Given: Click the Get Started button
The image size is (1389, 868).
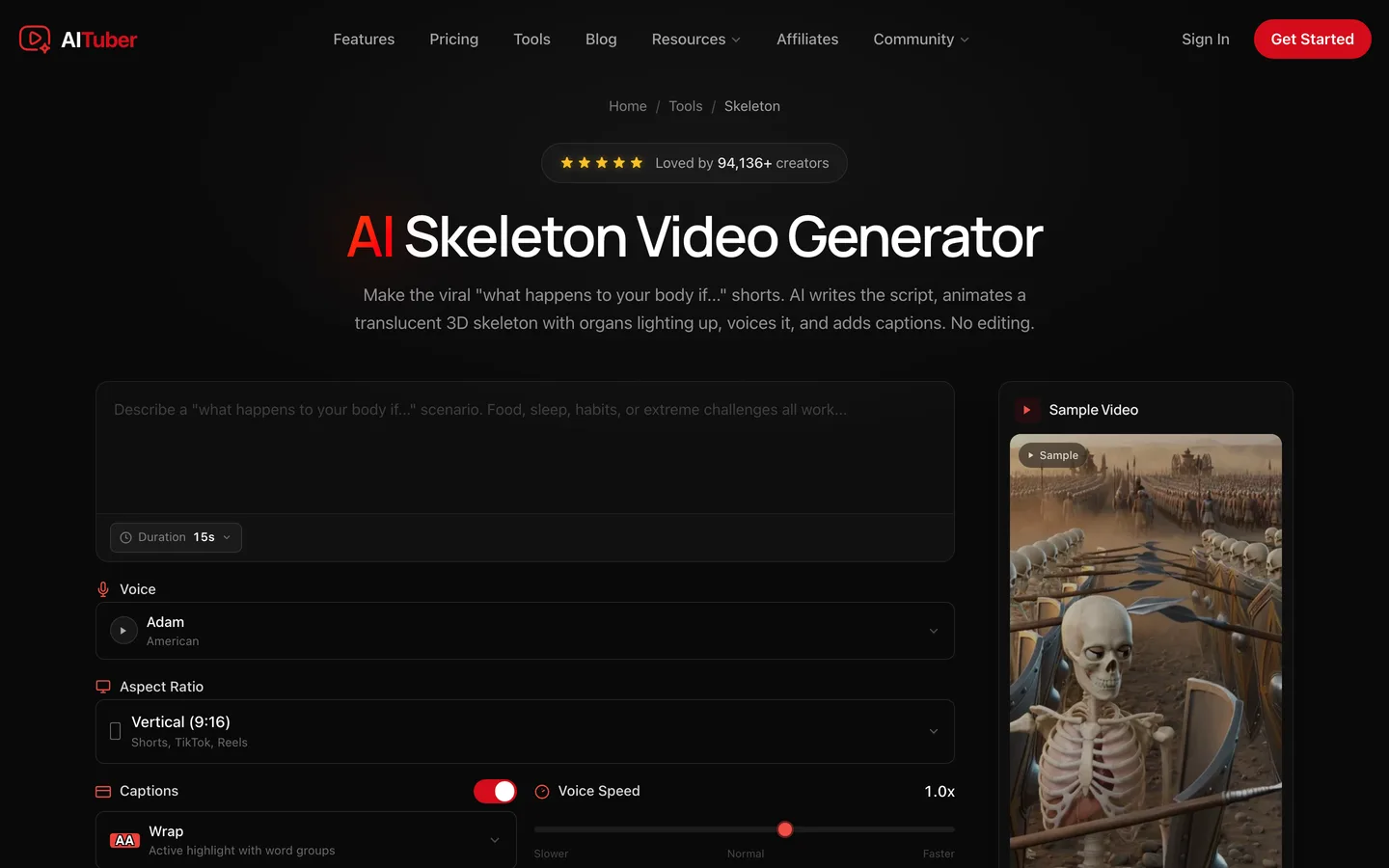Looking at the screenshot, I should (1312, 40).
